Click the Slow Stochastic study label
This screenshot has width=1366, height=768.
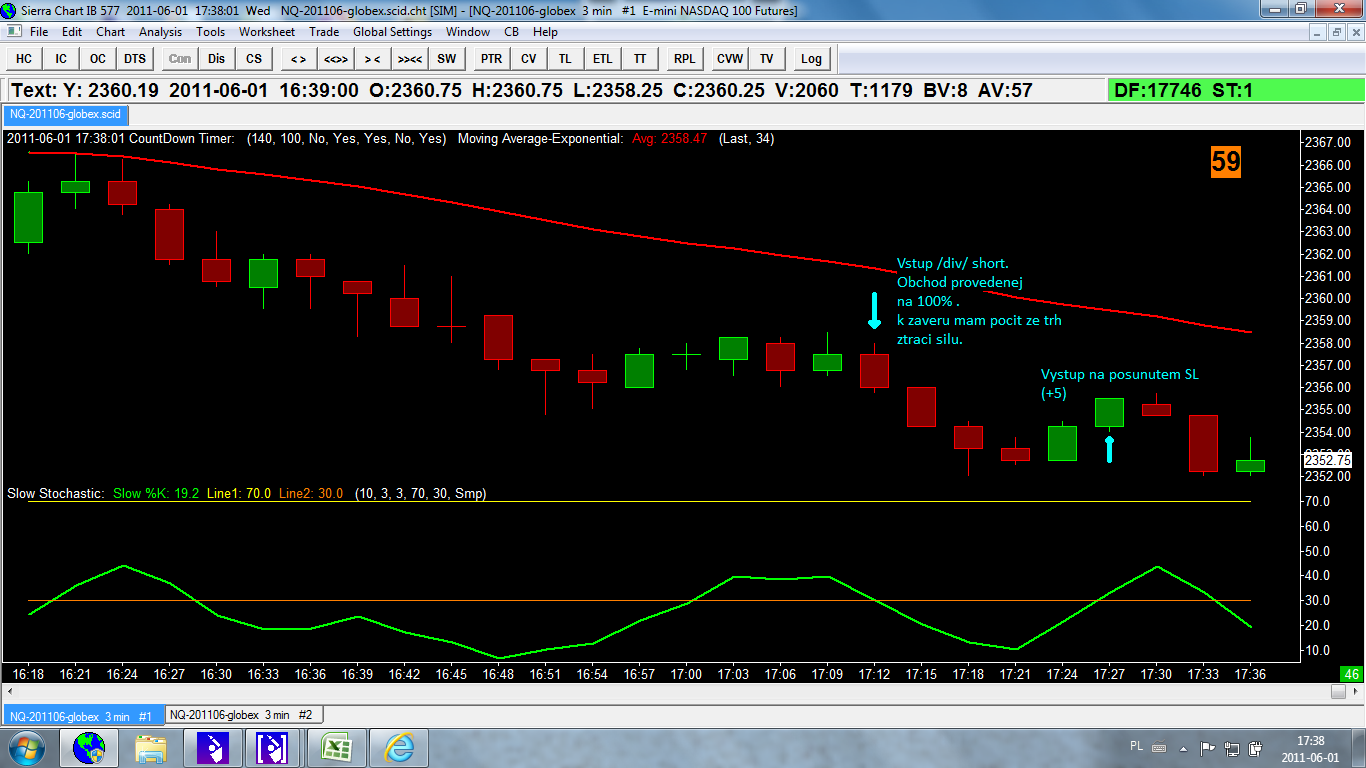pyautogui.click(x=55, y=493)
